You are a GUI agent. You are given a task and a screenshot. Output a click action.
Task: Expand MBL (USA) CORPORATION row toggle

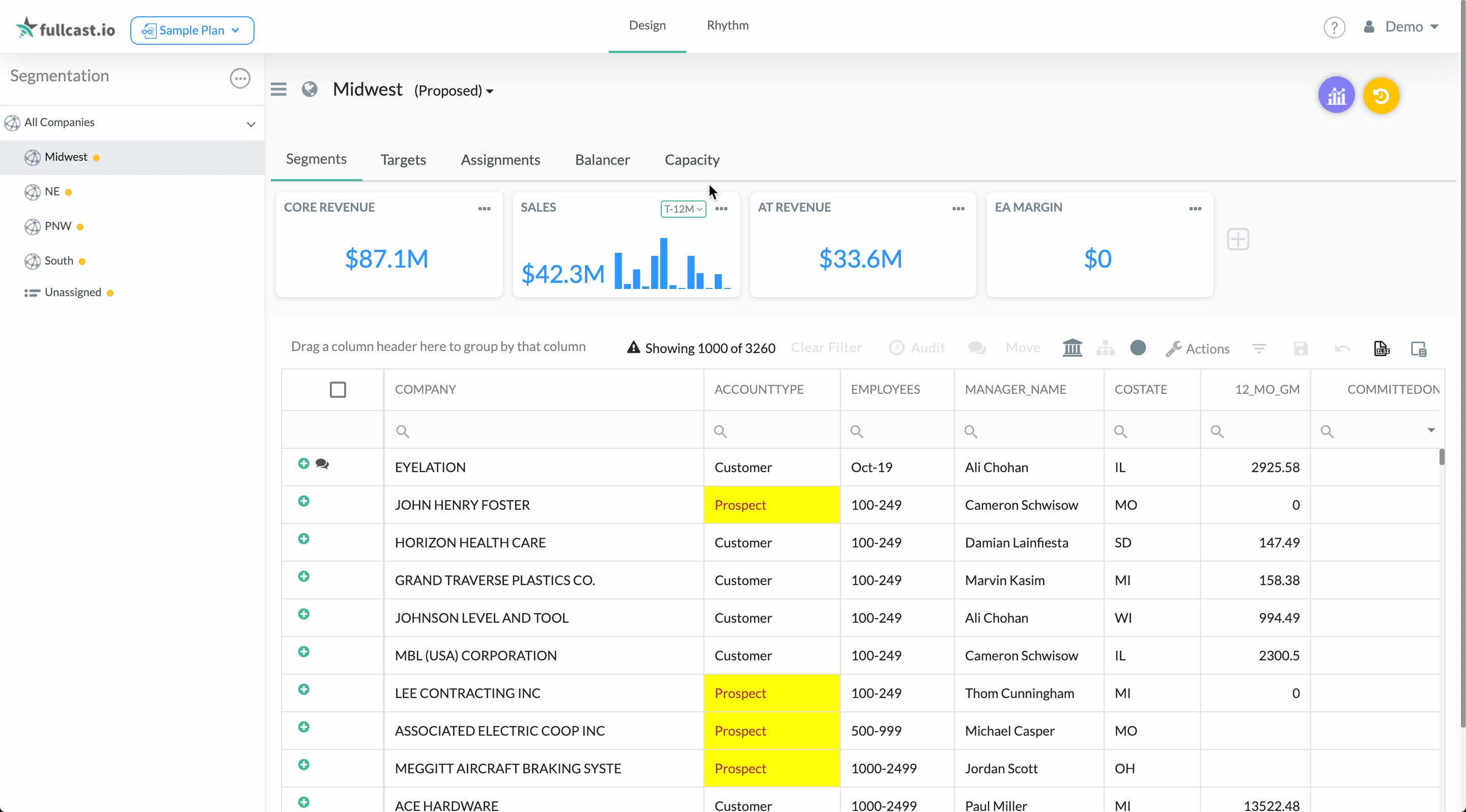pyautogui.click(x=303, y=652)
